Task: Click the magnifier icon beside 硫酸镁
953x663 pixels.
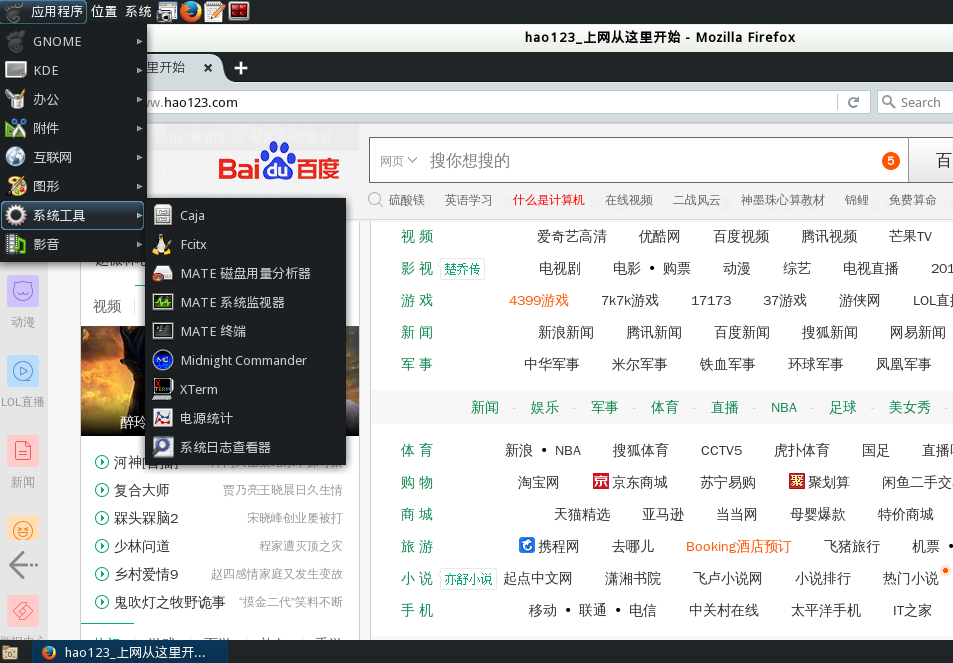Action: tap(376, 199)
